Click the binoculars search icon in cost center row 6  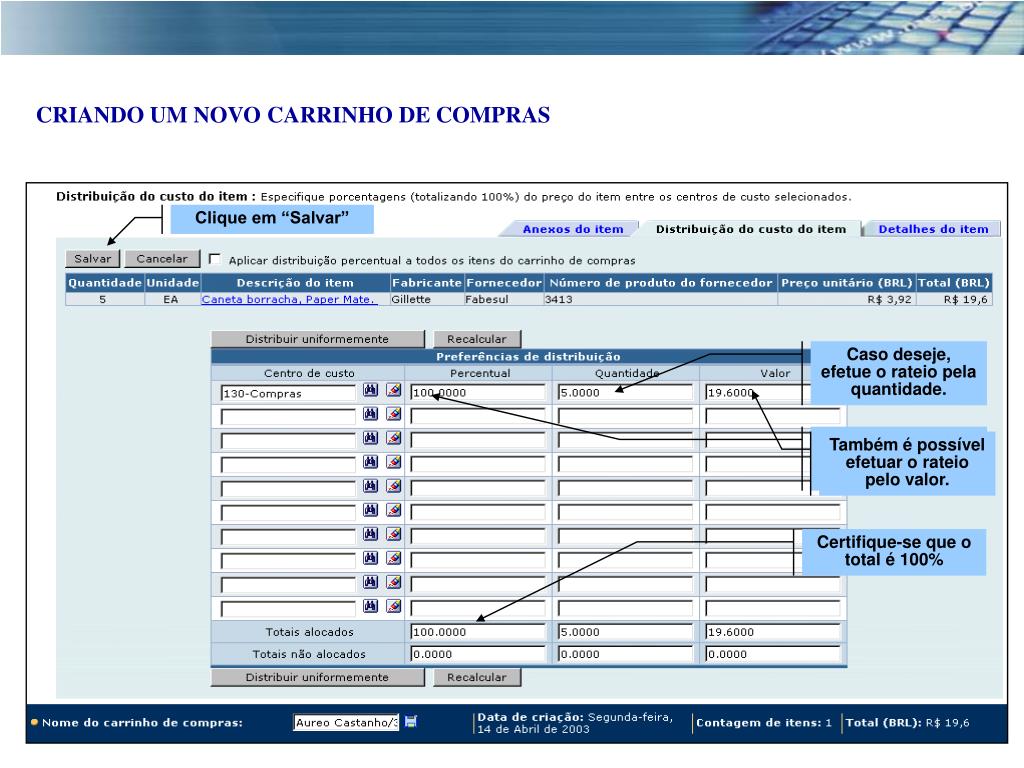370,510
